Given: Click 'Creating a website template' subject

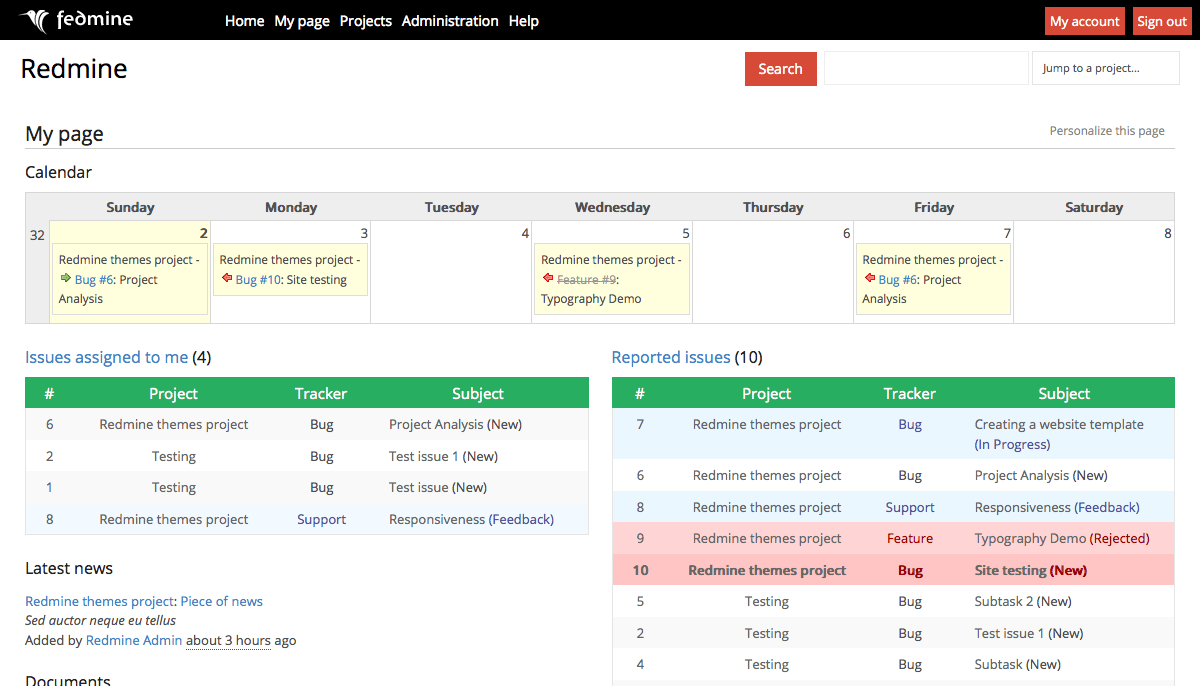Looking at the screenshot, I should tap(1059, 424).
